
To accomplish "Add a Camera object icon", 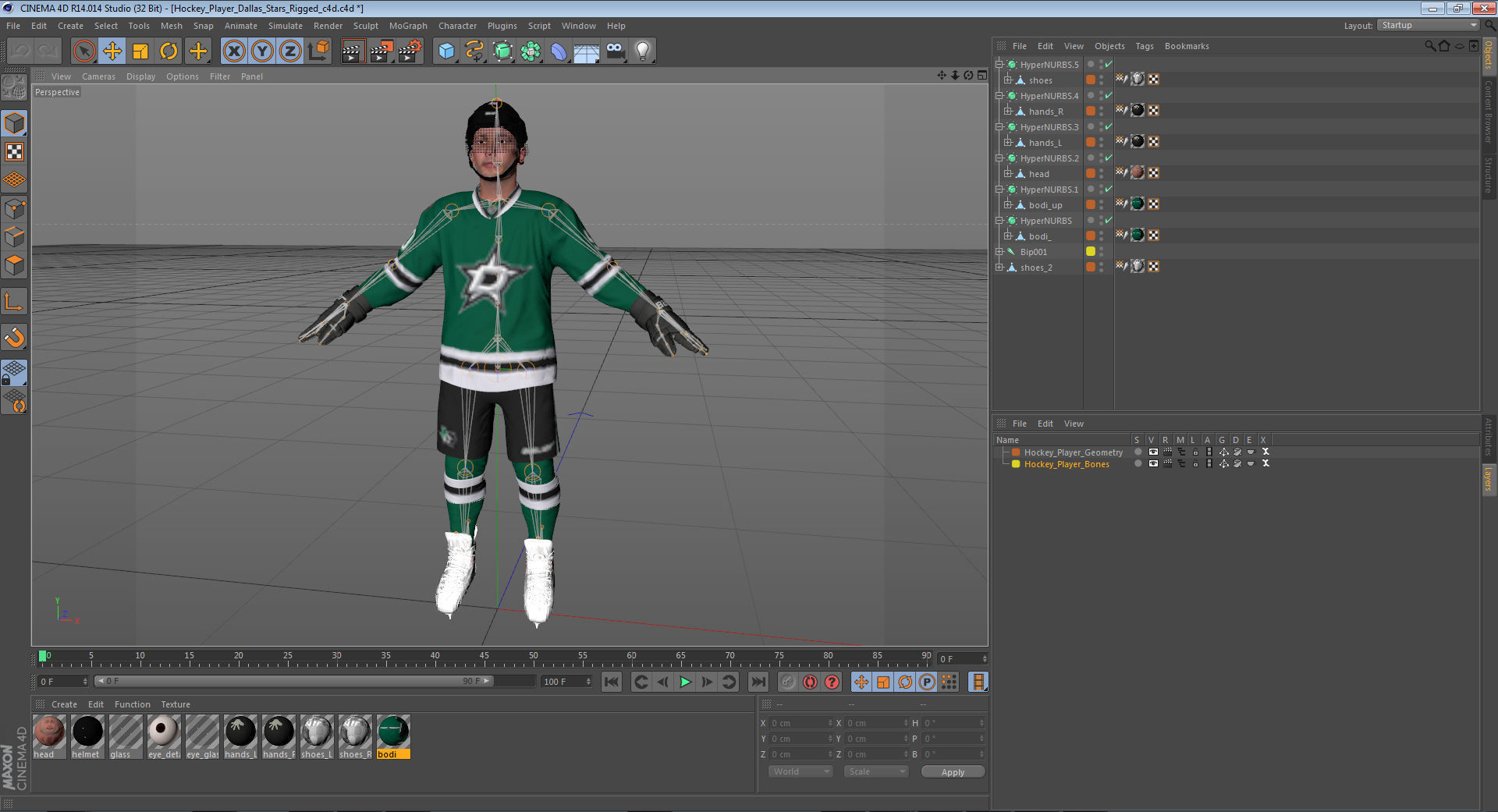I will 615,51.
